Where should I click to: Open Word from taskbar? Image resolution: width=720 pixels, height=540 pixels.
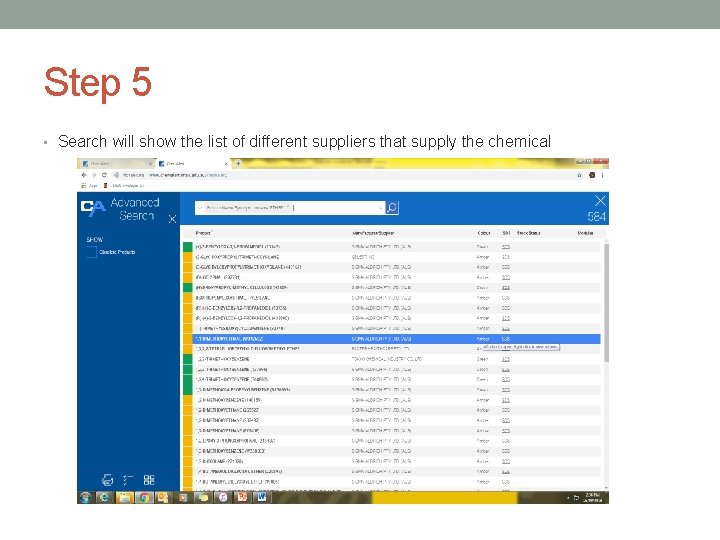[262, 497]
